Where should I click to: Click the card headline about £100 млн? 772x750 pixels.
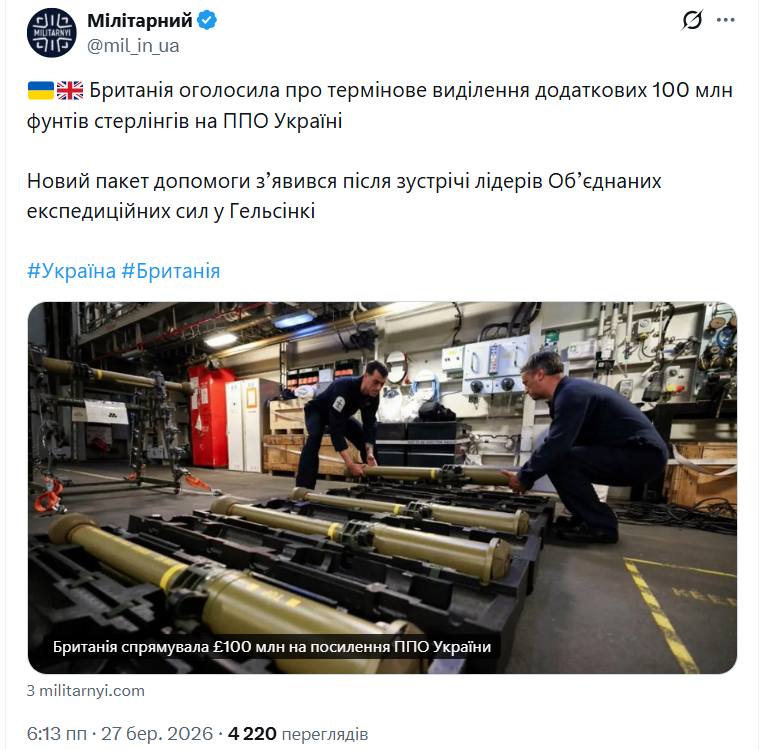[x=272, y=646]
